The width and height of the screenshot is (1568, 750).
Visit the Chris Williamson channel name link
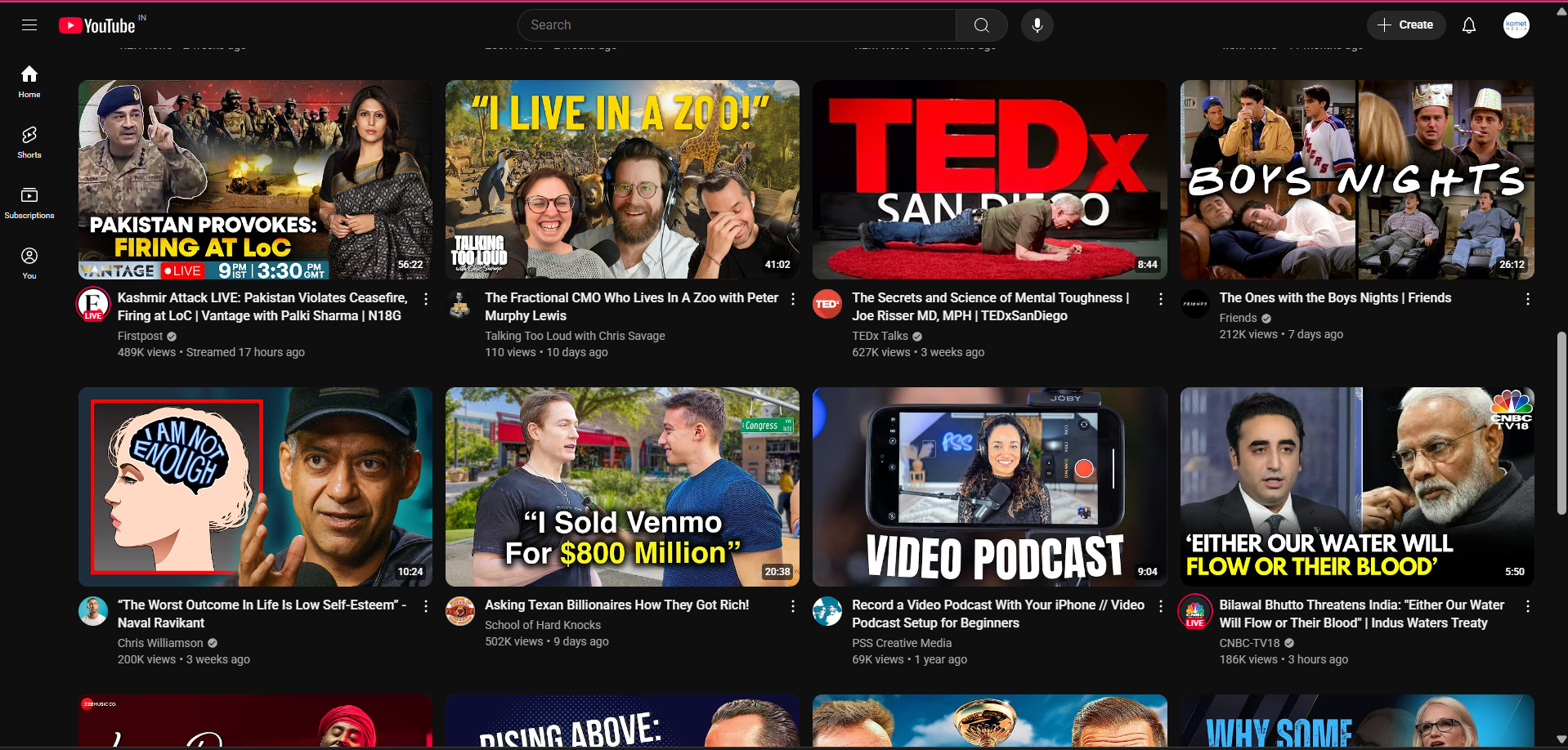(160, 643)
